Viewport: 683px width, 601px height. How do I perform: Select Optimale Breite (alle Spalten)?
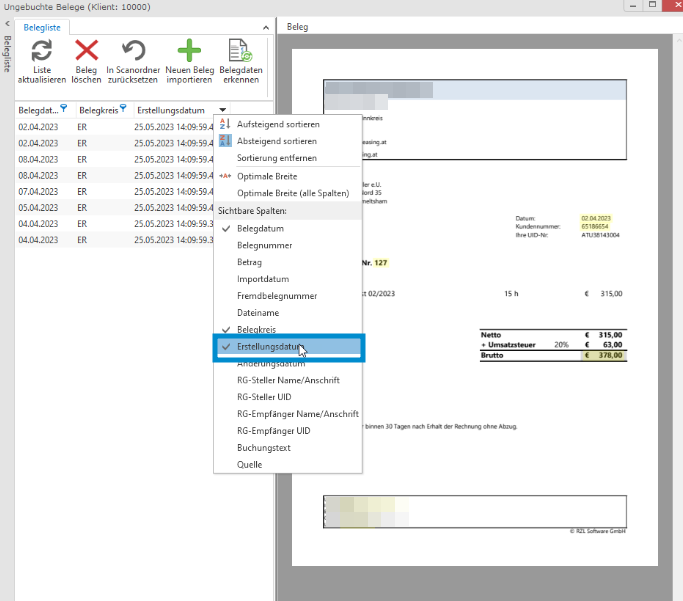click(292, 193)
